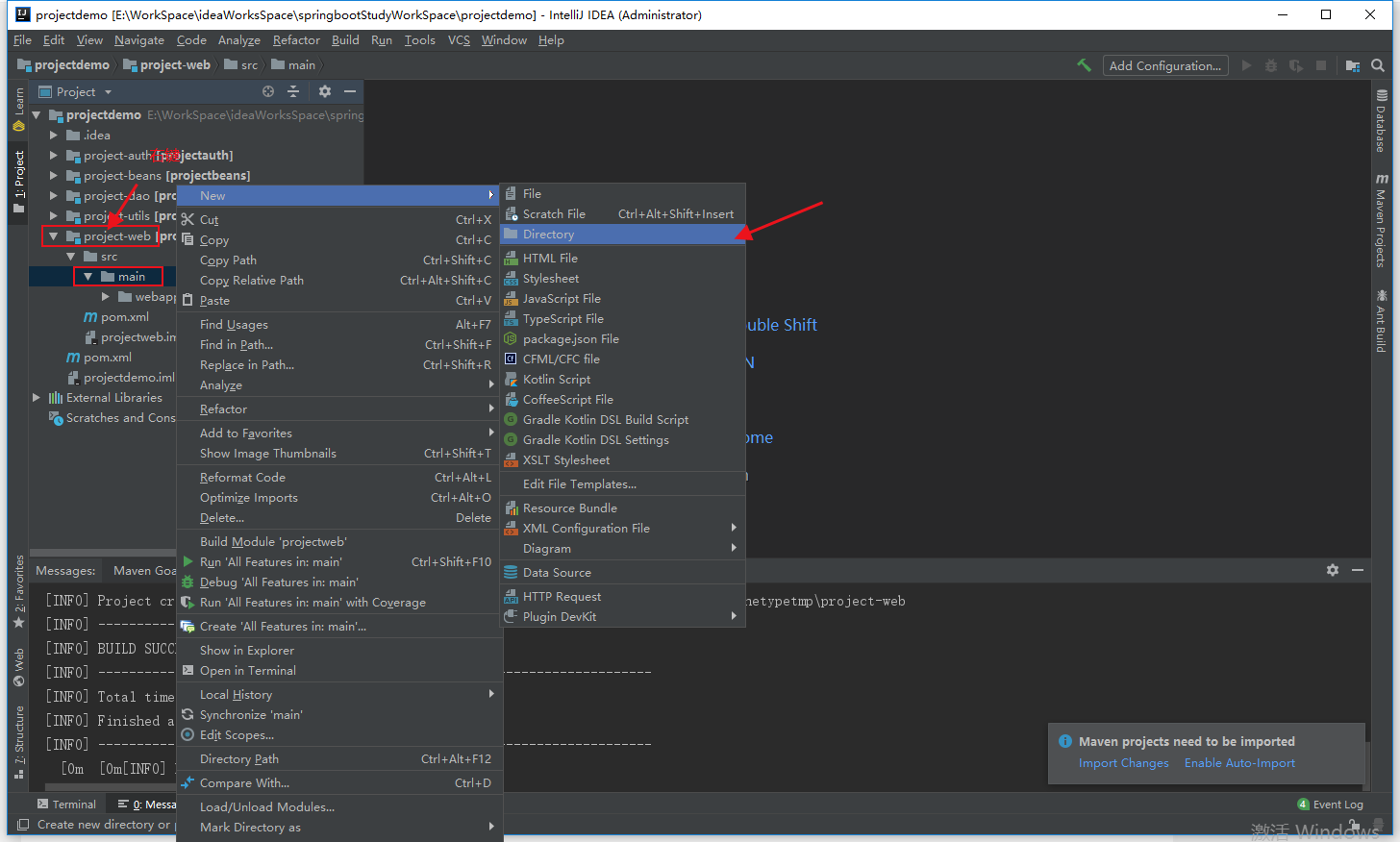Open the VCS menu
The height and width of the screenshot is (842, 1400).
coord(459,40)
